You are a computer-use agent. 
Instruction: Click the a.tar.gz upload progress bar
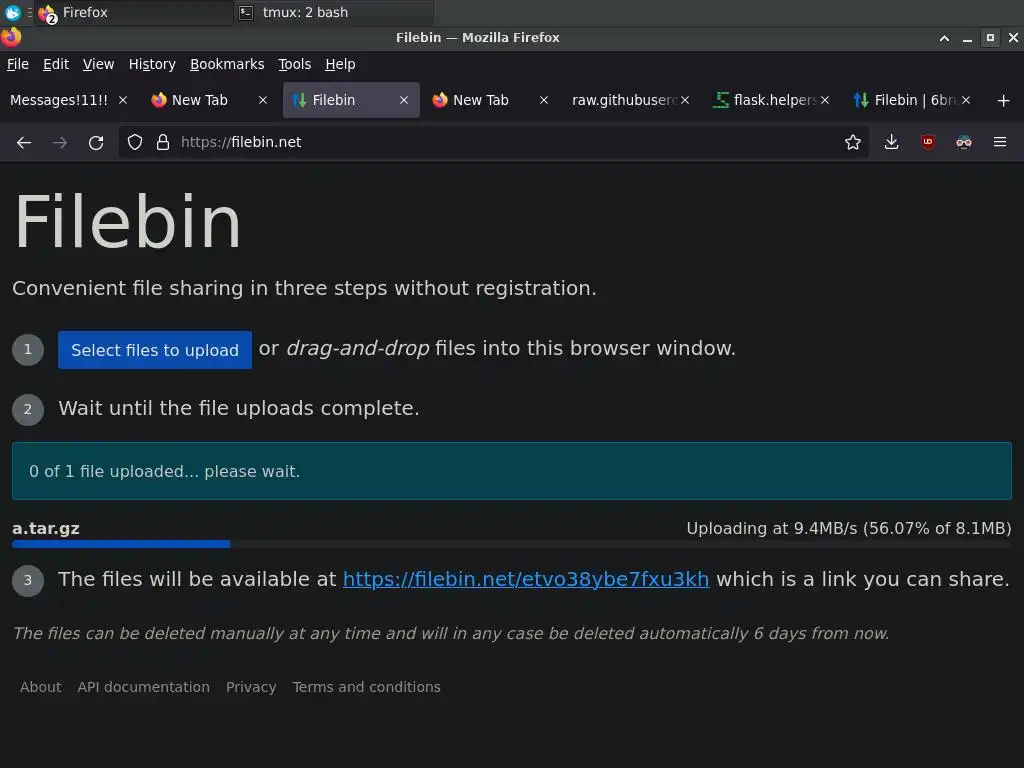(512, 544)
